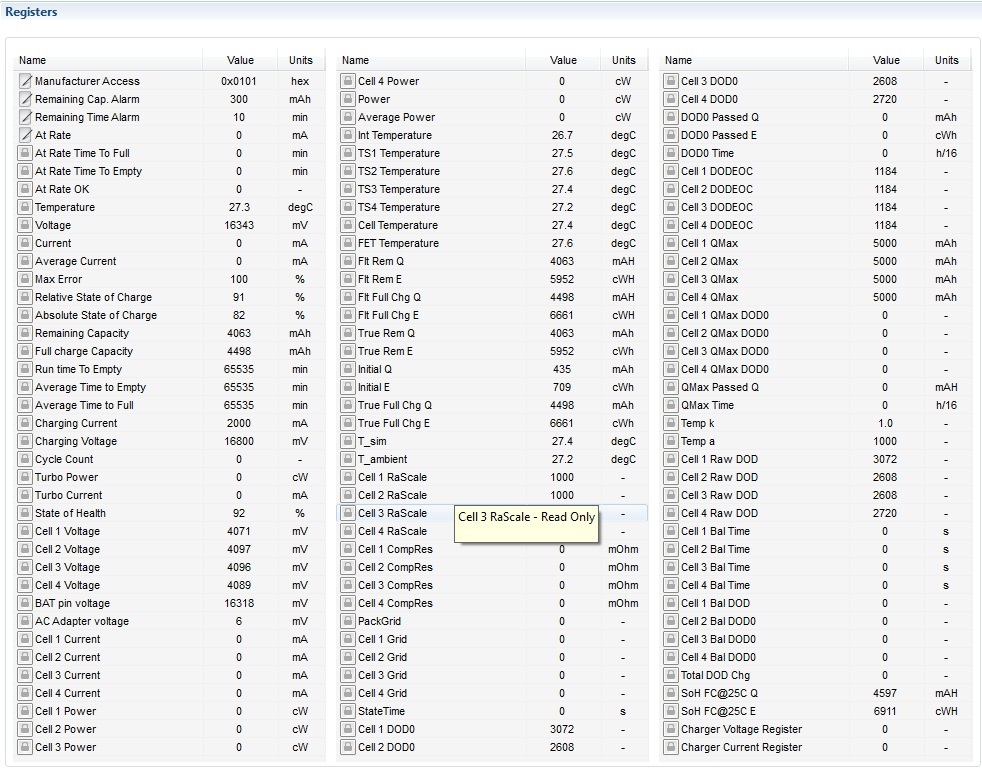Image resolution: width=982 pixels, height=769 pixels.
Task: Select the DOD0 Passed Q label
Action: (720, 117)
